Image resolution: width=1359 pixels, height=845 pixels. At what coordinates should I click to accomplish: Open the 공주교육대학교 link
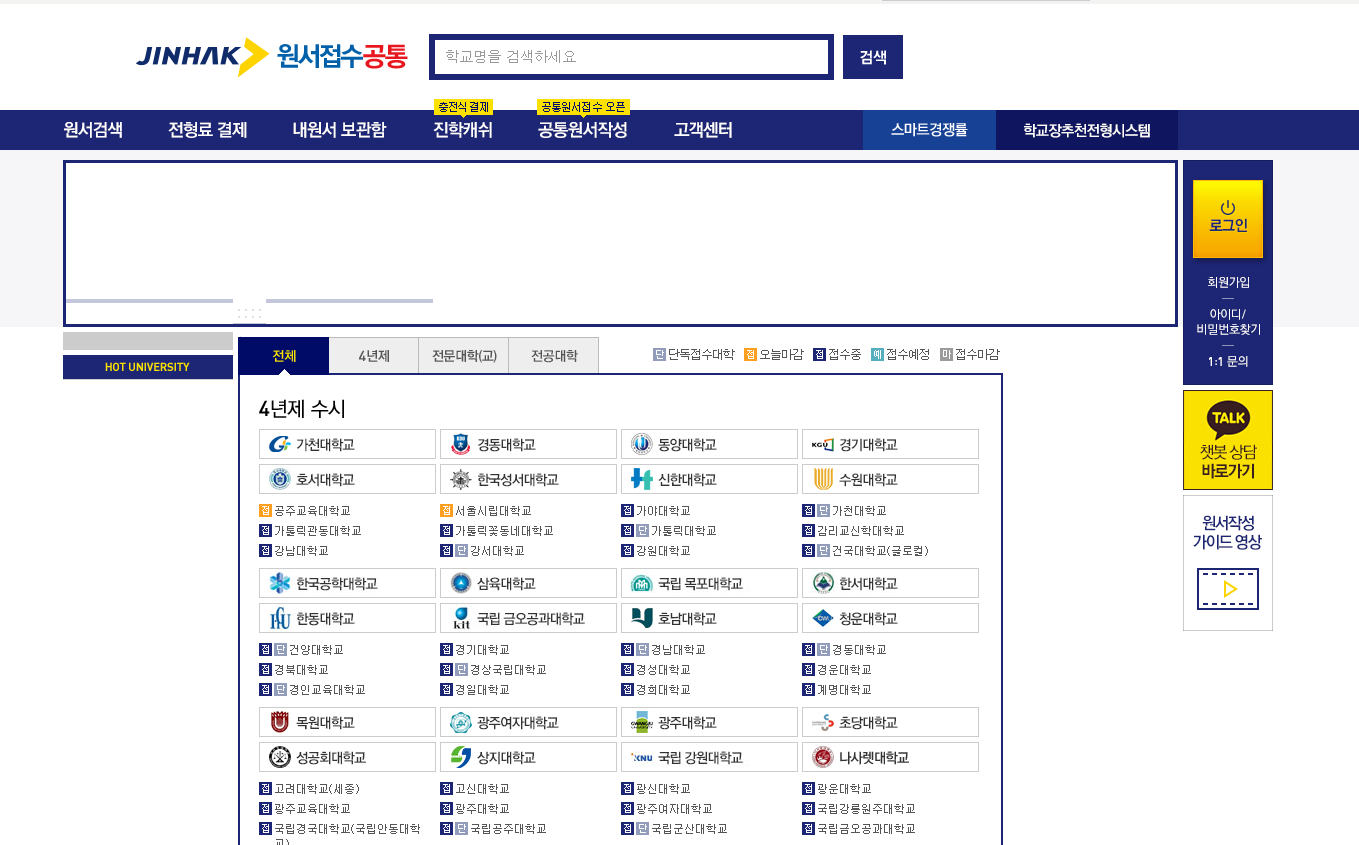(x=312, y=511)
